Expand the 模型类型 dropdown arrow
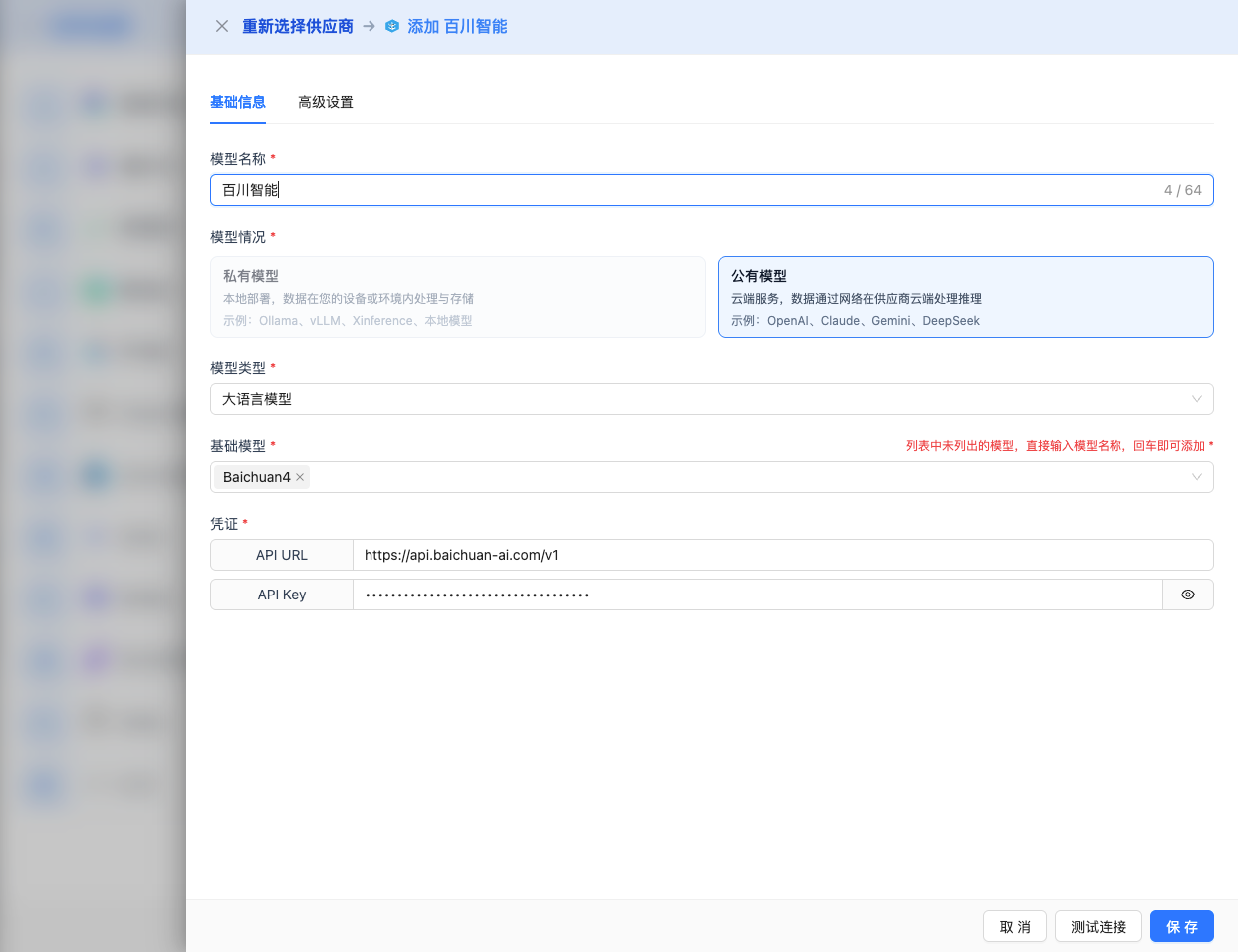This screenshot has height=952, width=1238. [1196, 399]
